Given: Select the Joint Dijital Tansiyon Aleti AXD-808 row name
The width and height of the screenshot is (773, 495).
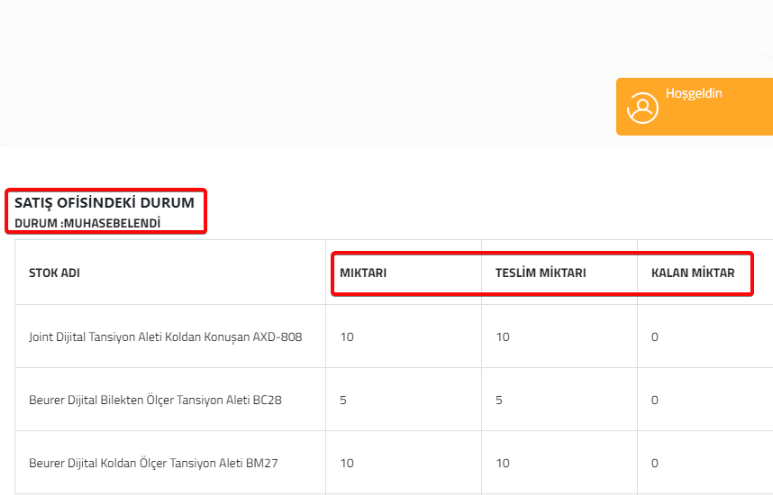Looking at the screenshot, I should [165, 337].
